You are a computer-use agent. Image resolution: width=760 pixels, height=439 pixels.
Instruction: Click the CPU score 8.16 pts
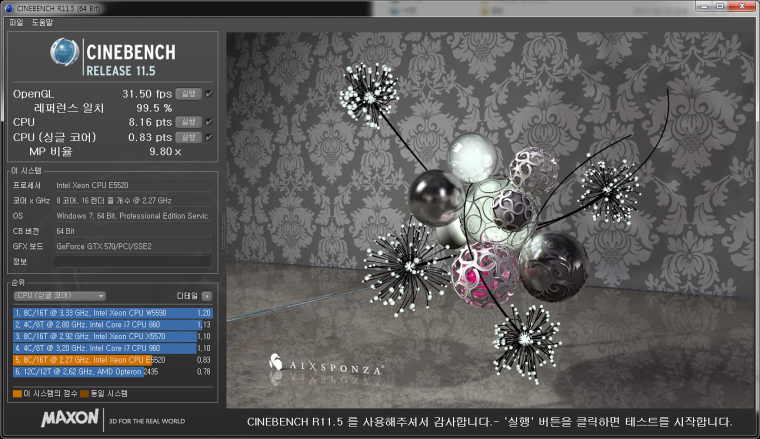click(x=150, y=122)
